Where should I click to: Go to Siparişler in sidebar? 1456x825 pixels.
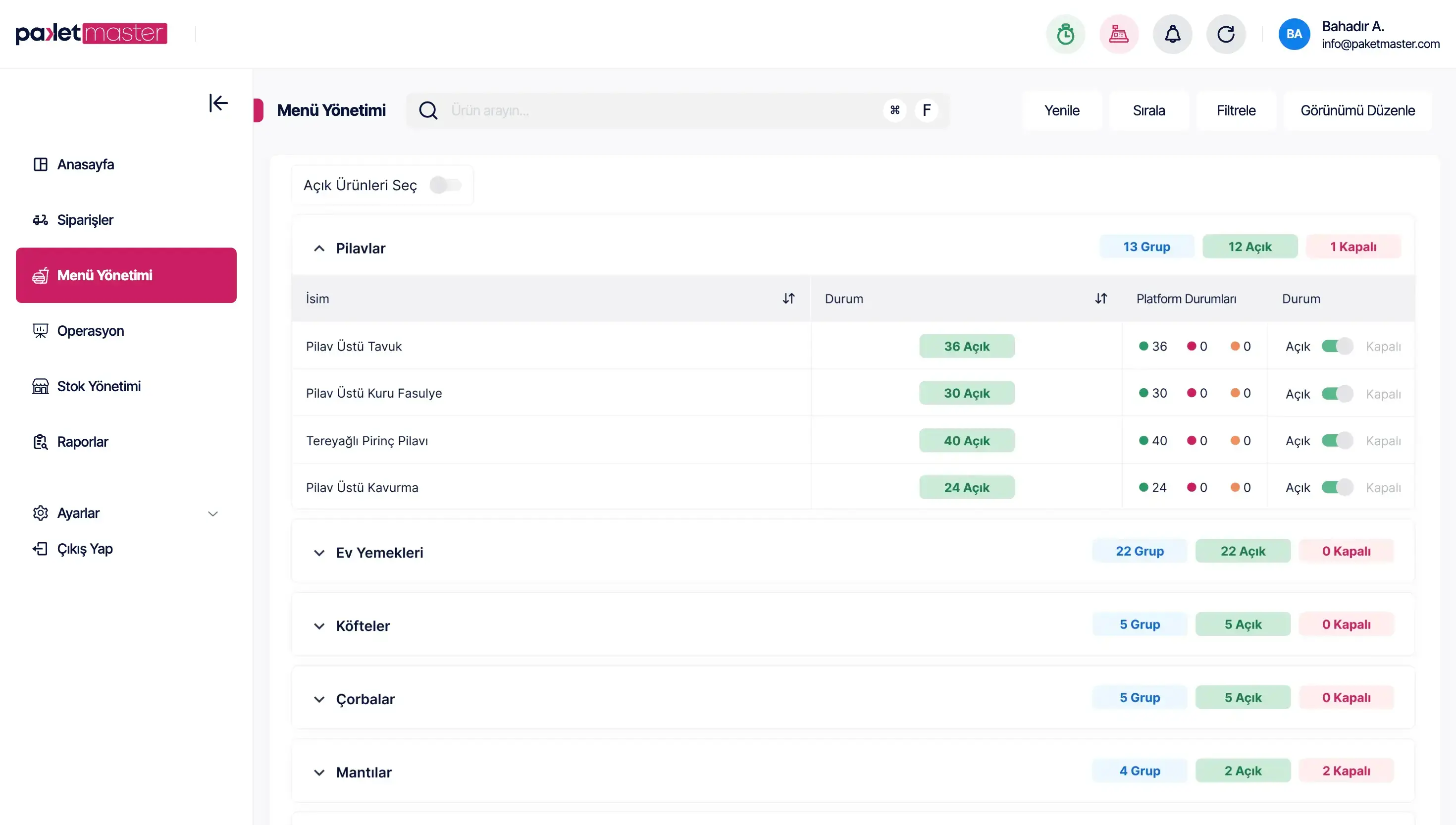pyautogui.click(x=85, y=220)
